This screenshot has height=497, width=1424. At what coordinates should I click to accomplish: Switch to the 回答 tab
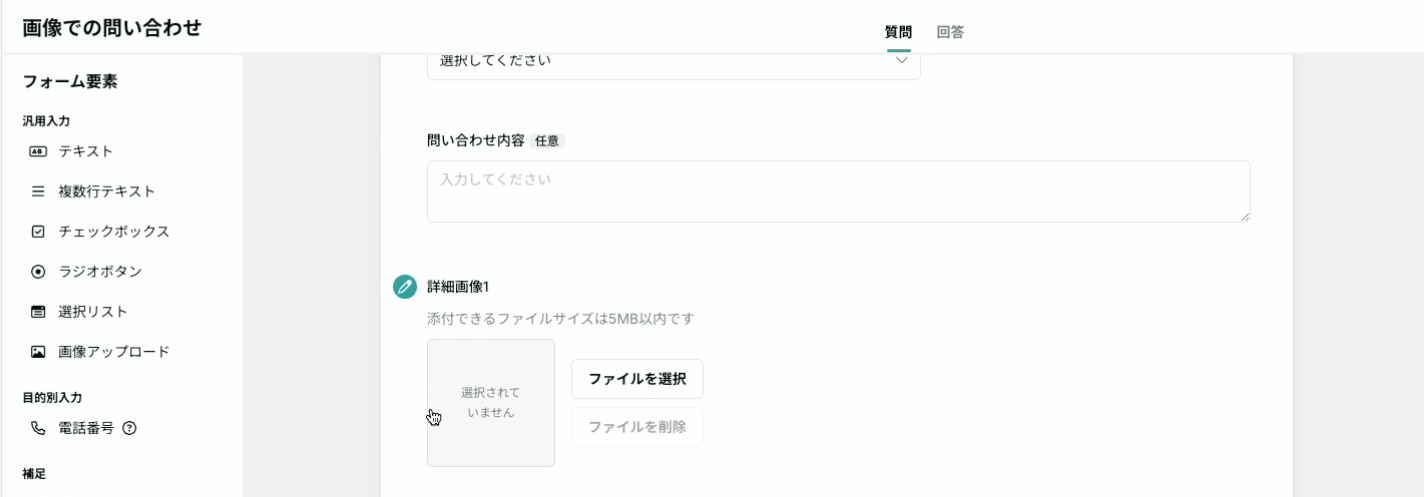click(950, 32)
